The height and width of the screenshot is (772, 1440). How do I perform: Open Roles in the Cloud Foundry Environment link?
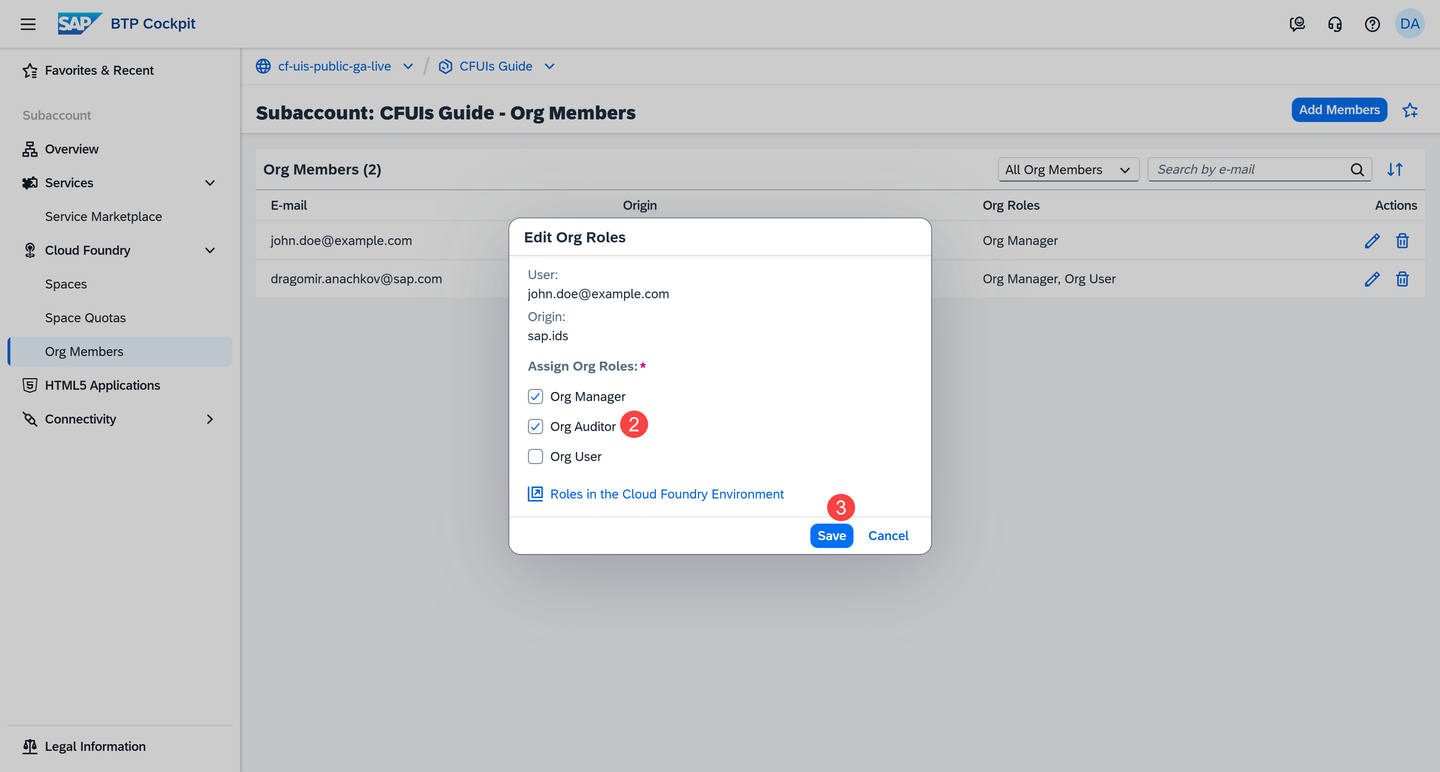point(667,494)
